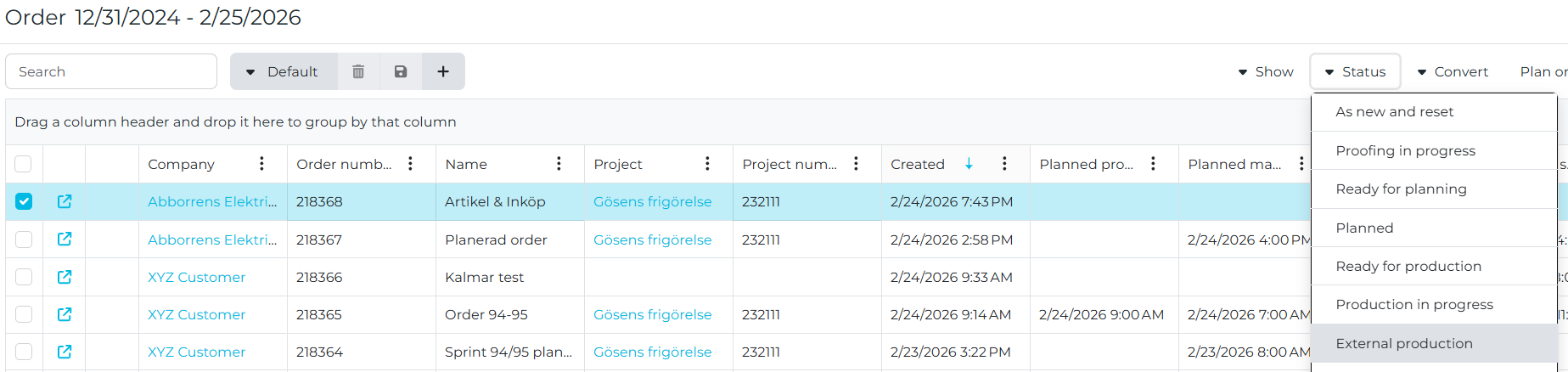Check the order 218365 row checkbox

tap(24, 314)
